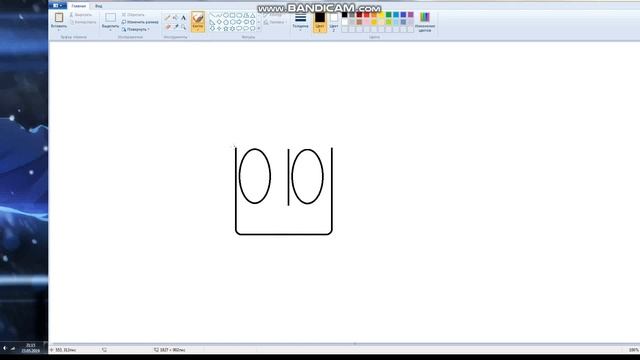
Task: Activate the Цвет 1 foreground color
Action: click(320, 22)
